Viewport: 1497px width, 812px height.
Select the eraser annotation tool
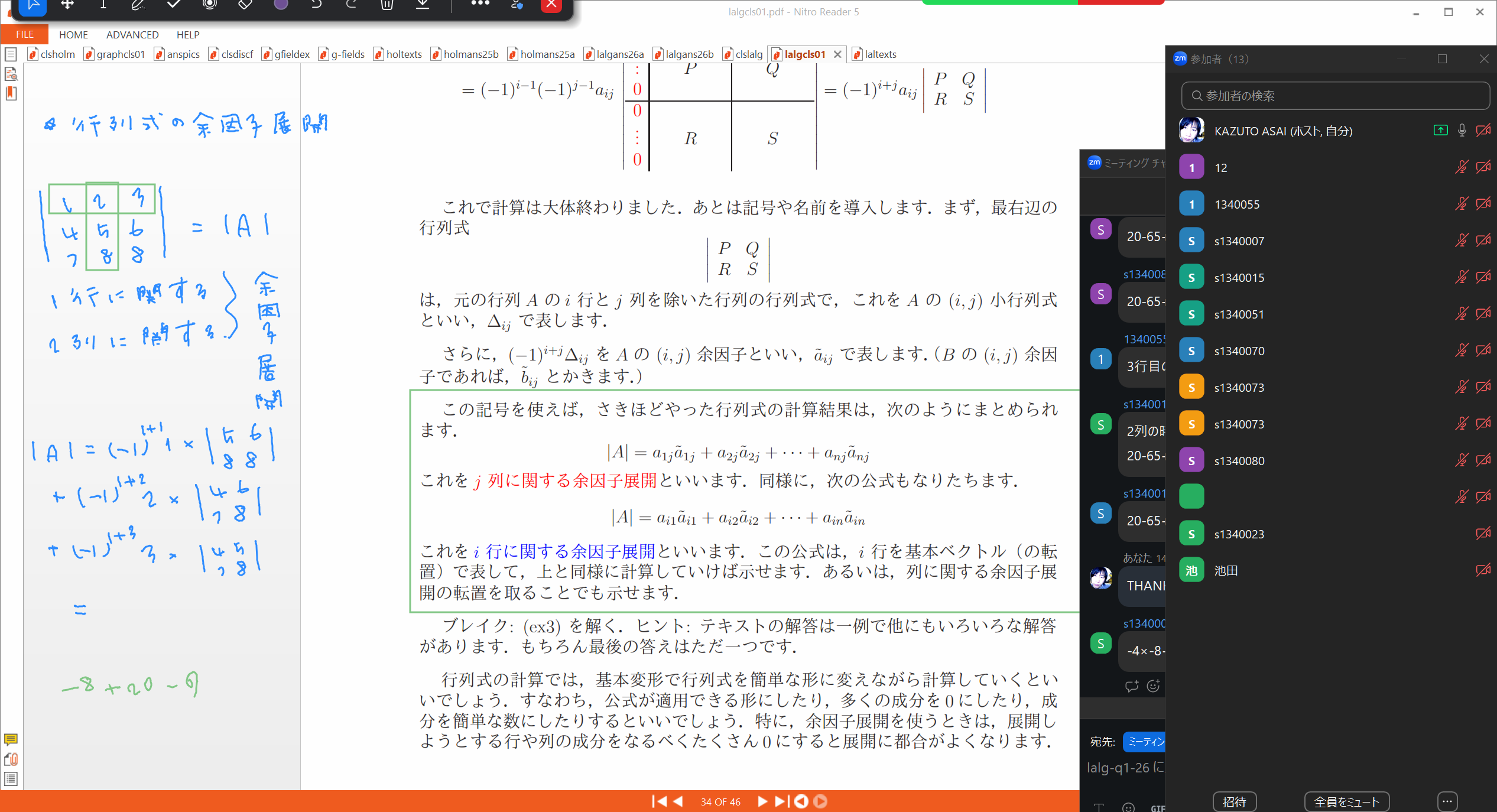point(245,5)
